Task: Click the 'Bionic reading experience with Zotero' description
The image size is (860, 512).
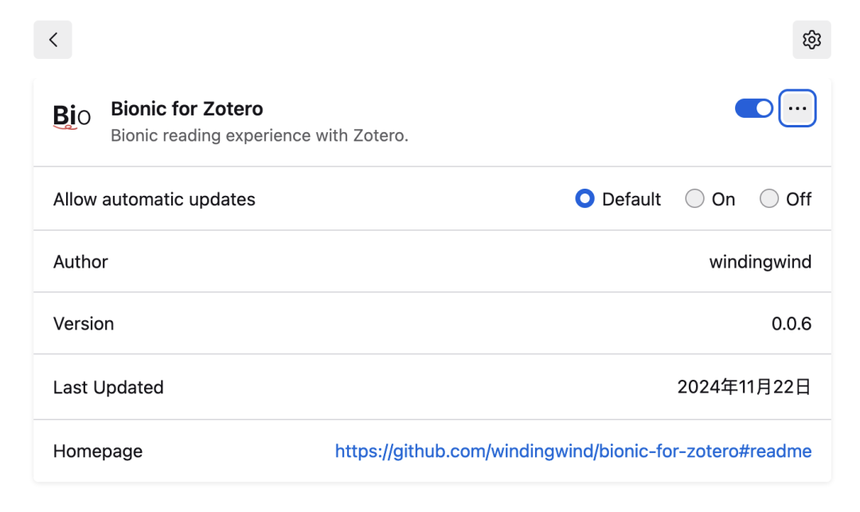Action: 259,135
